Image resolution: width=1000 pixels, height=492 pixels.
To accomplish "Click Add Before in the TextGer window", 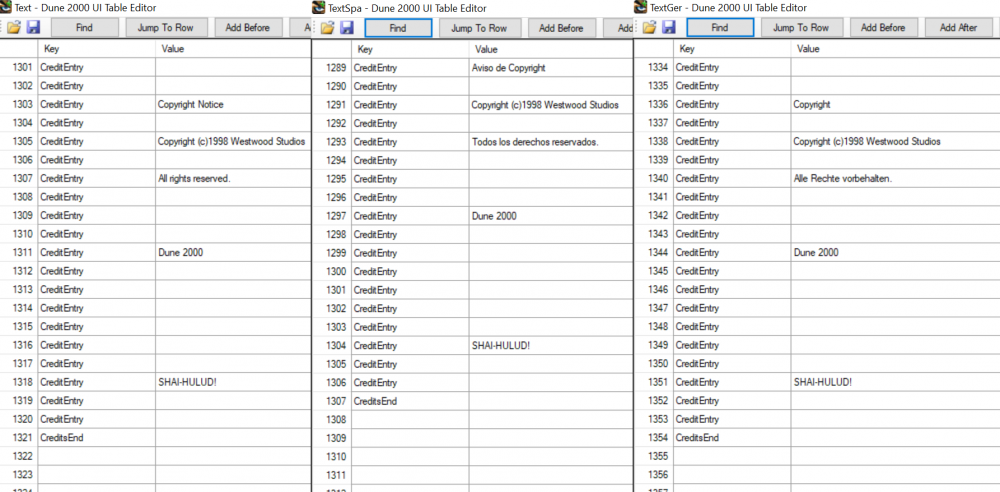I will (x=883, y=28).
